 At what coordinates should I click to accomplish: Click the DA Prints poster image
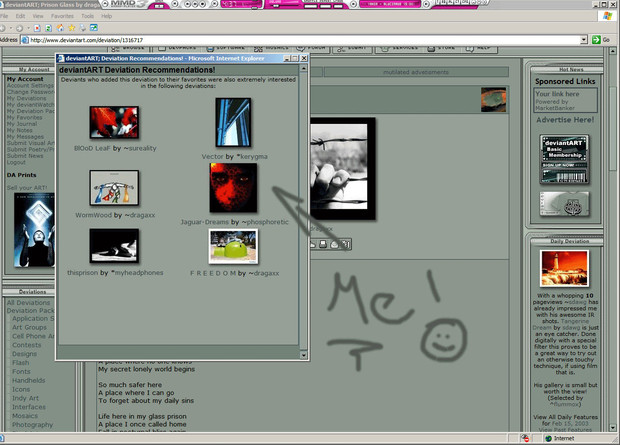coord(34,230)
